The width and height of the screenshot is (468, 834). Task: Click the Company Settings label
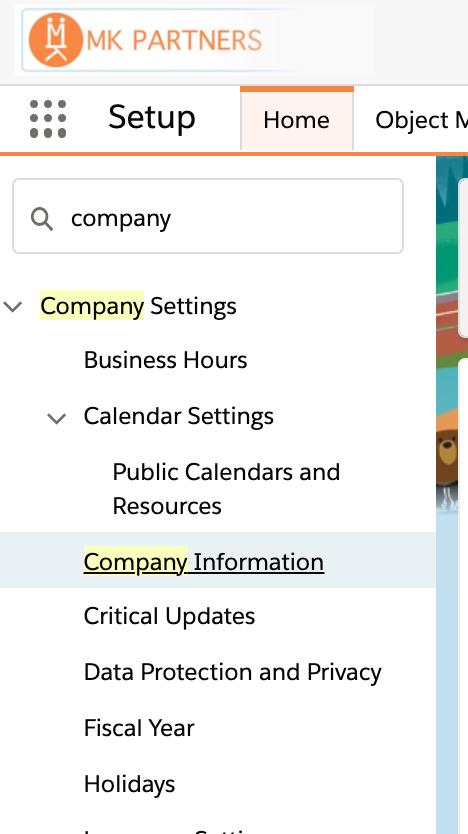pyautogui.click(x=138, y=306)
